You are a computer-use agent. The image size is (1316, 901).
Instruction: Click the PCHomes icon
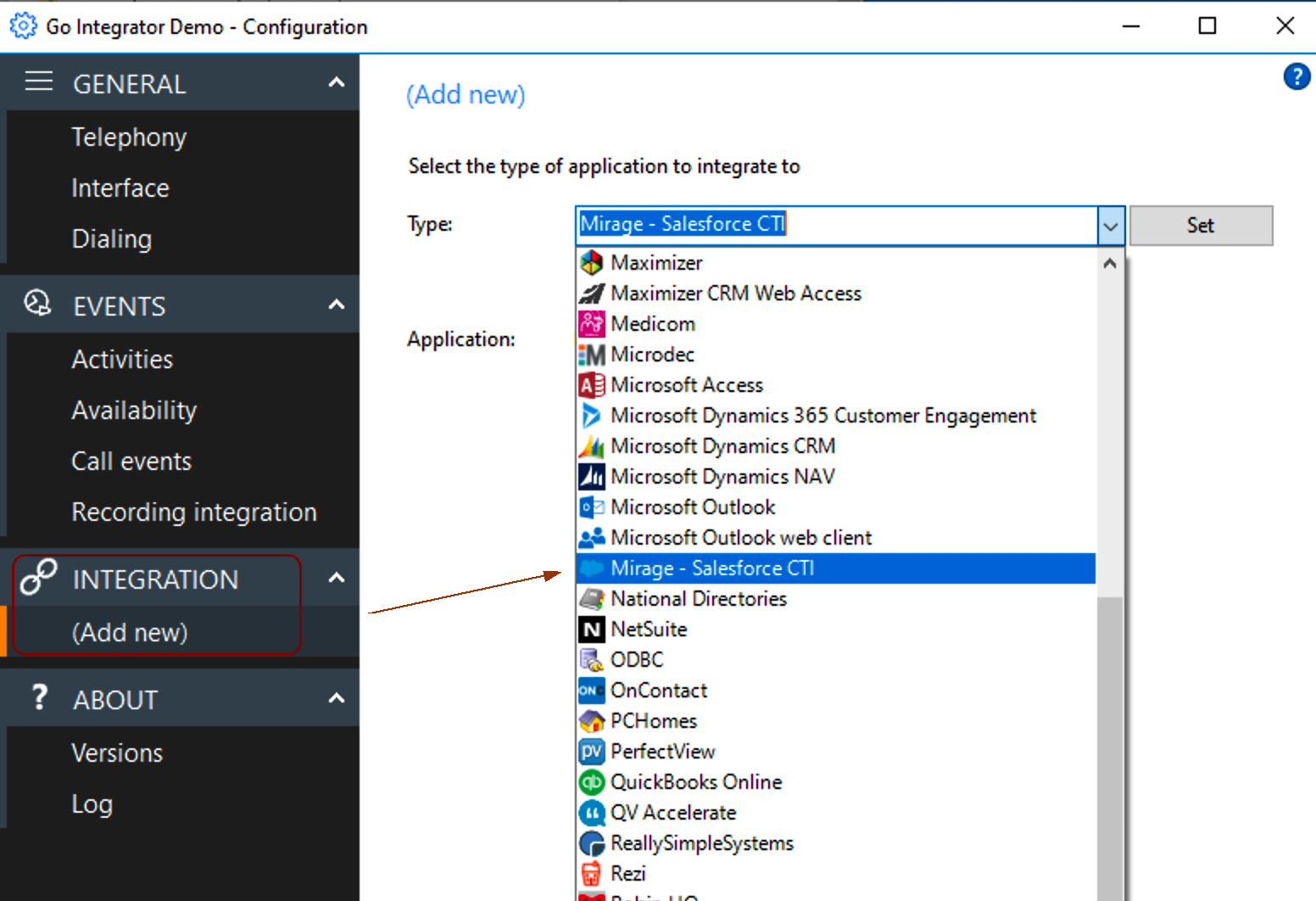pyautogui.click(x=591, y=721)
